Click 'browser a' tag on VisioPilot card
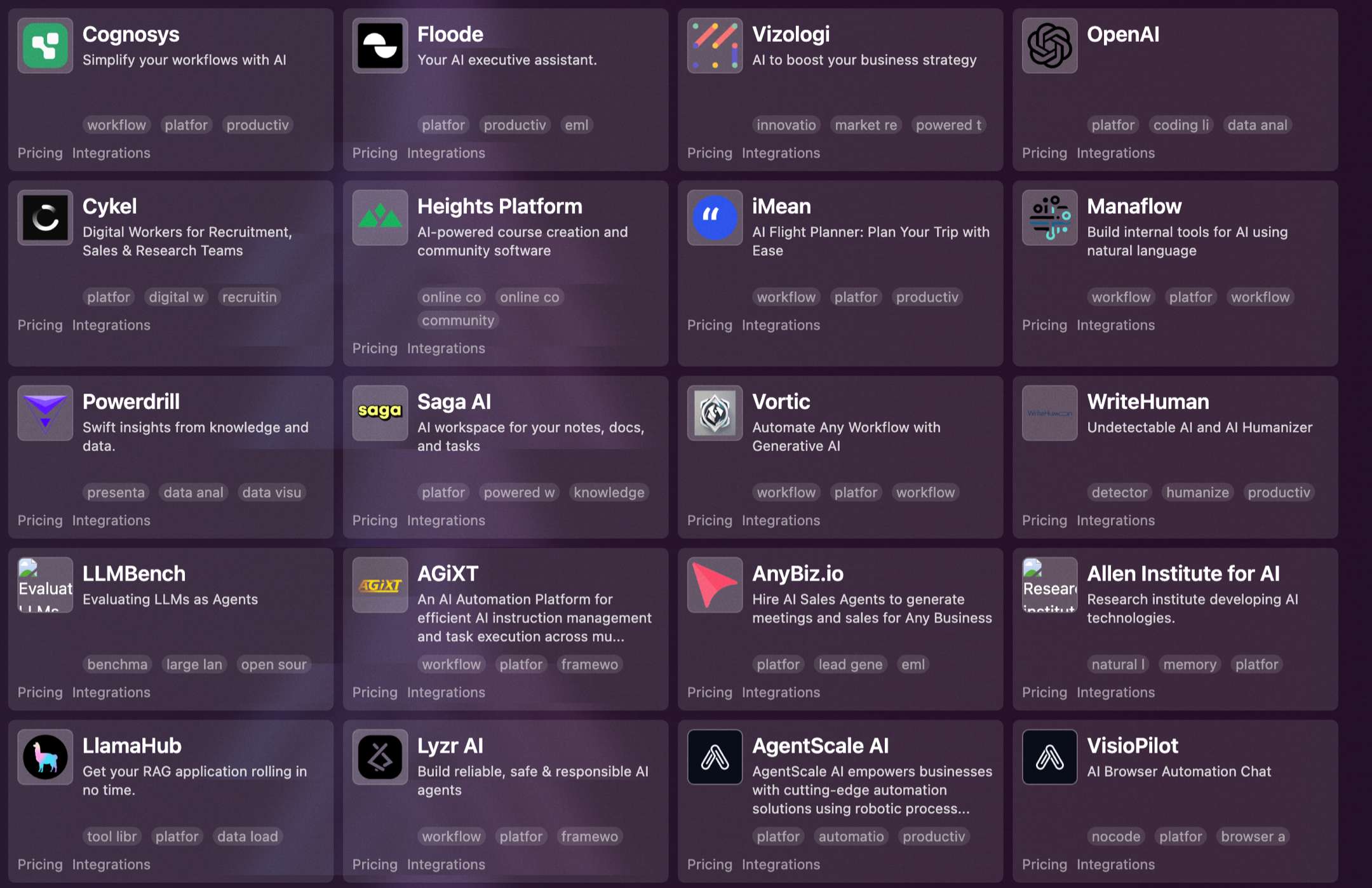 pos(1253,837)
